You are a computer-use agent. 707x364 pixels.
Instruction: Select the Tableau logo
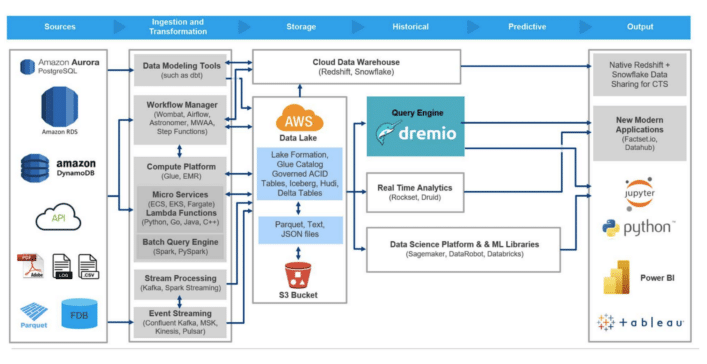(x=640, y=323)
